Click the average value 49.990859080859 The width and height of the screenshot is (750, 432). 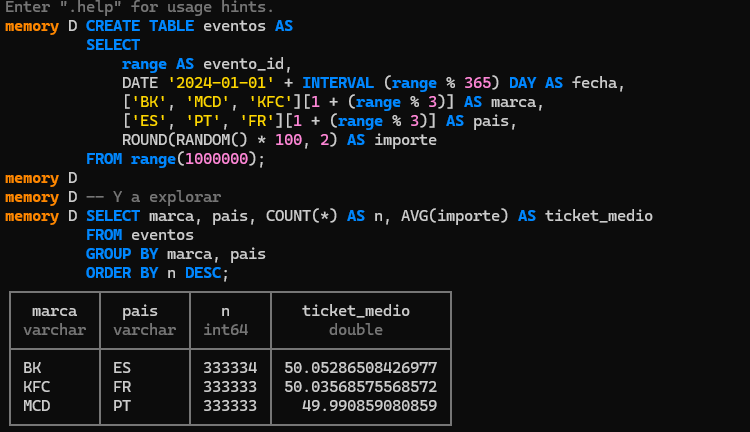369,406
